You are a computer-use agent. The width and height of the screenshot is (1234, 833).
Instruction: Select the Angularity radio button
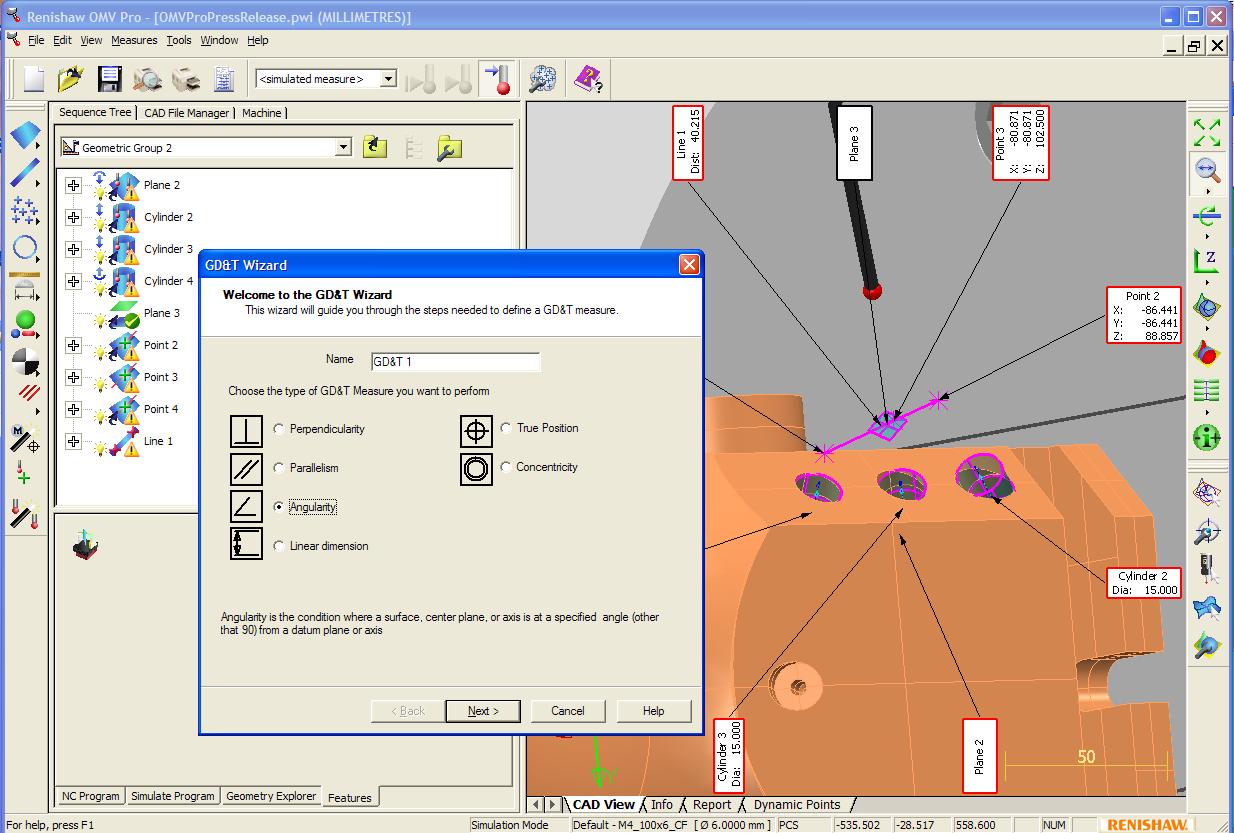pos(279,507)
